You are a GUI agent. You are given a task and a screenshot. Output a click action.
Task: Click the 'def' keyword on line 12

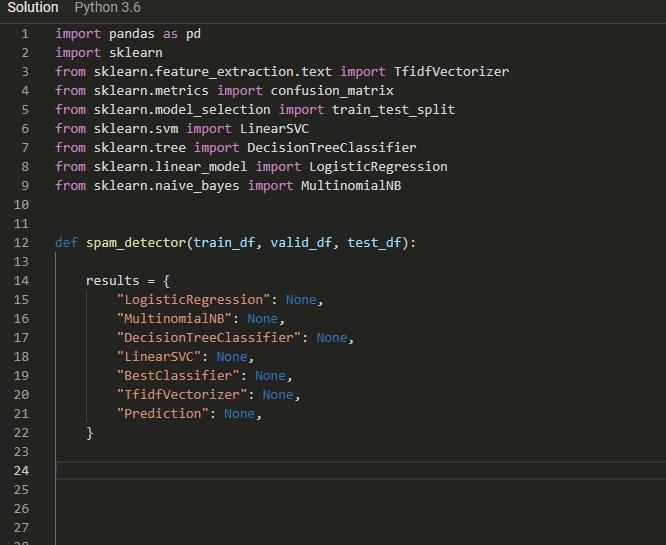click(67, 243)
